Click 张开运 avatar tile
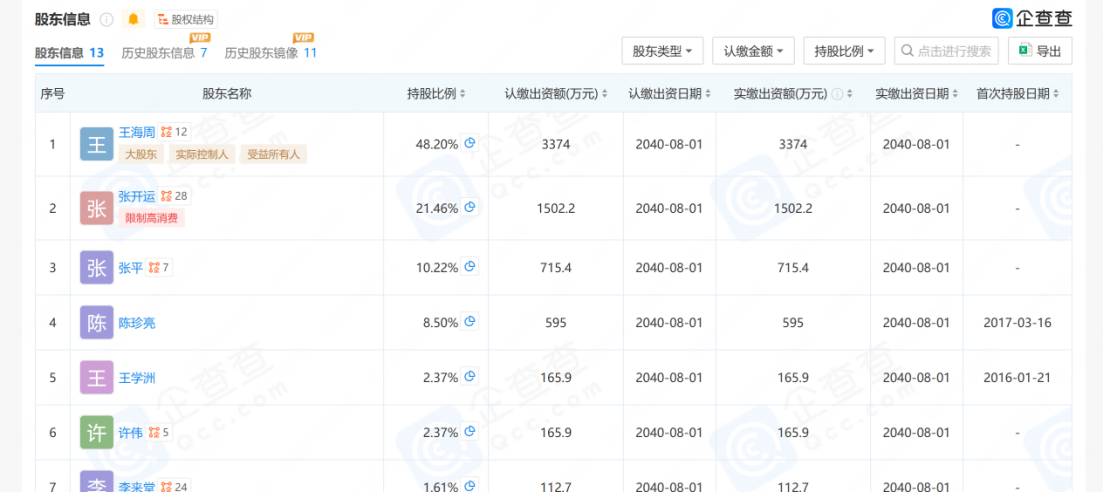Viewport: 1104px width, 492px height. pos(96,208)
